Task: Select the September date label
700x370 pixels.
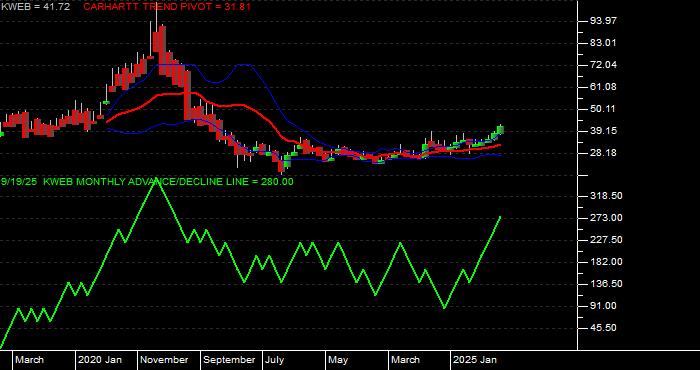Action: 229,360
